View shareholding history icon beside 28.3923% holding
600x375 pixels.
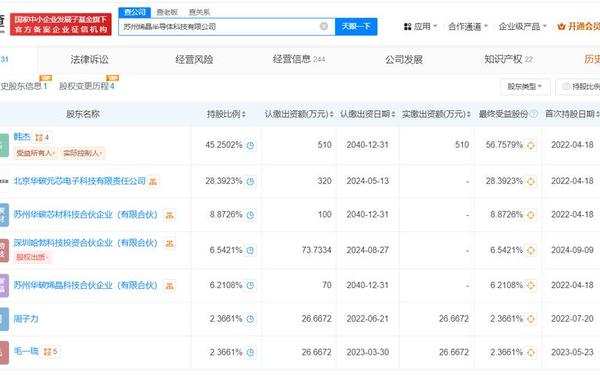pyautogui.click(x=250, y=181)
